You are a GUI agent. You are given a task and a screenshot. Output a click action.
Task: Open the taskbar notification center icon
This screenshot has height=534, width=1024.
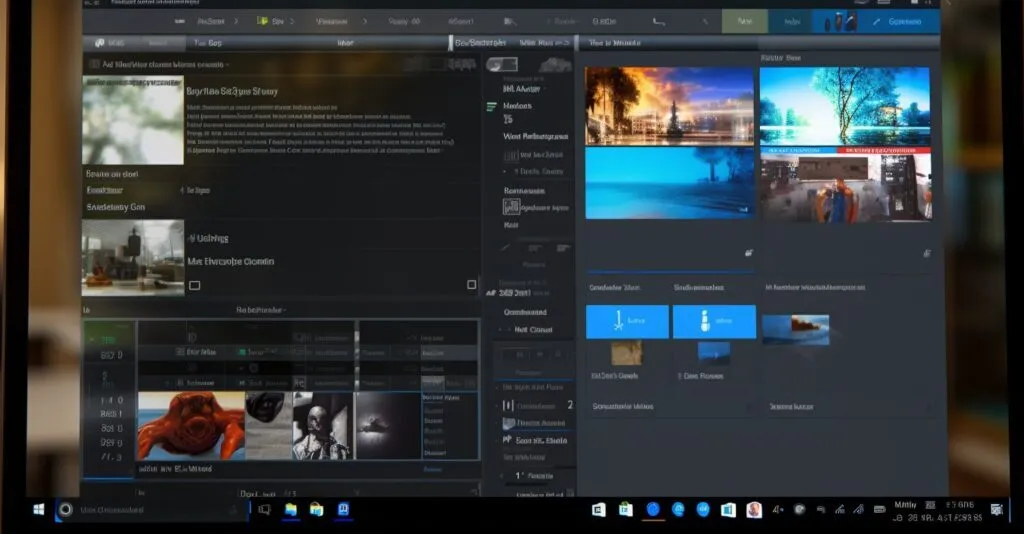[997, 510]
